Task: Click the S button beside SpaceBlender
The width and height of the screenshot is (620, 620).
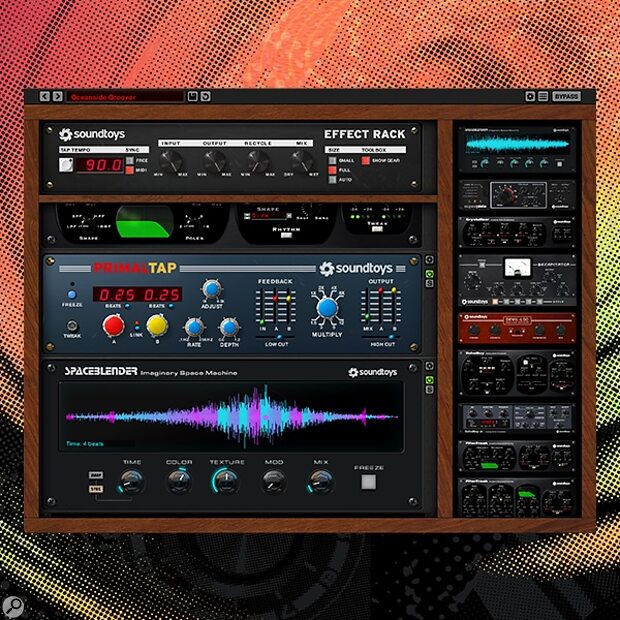Action: 429,390
